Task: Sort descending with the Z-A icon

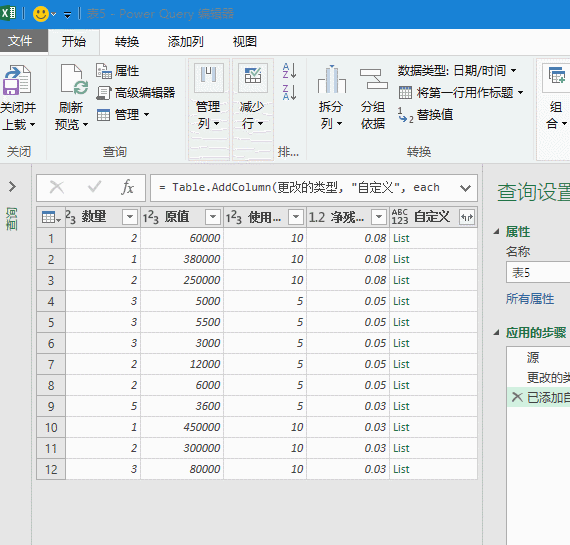Action: 290,92
